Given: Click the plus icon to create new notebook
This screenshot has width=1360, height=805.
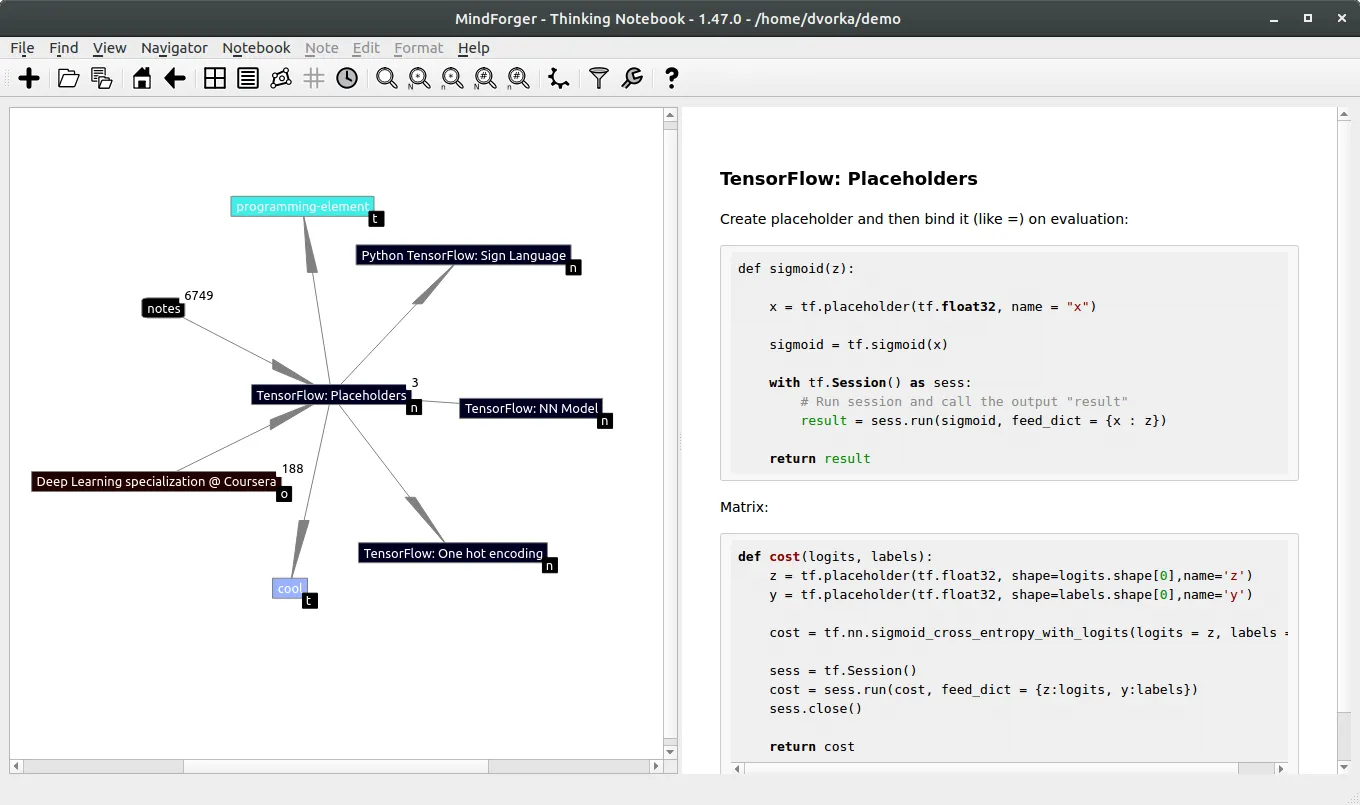Looking at the screenshot, I should (x=29, y=78).
